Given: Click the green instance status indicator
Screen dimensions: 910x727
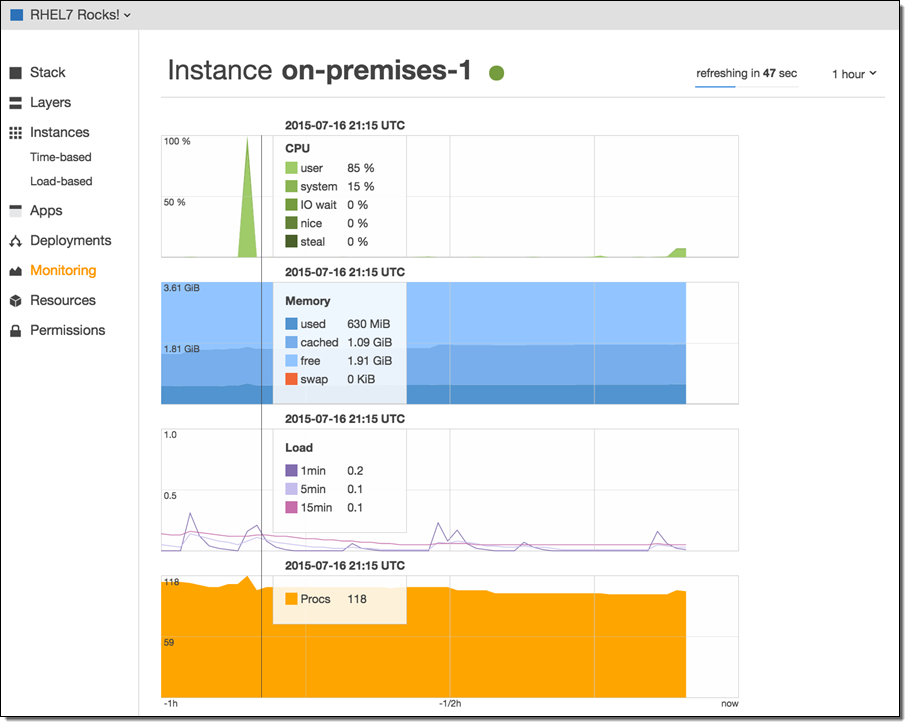Looking at the screenshot, I should (x=496, y=73).
